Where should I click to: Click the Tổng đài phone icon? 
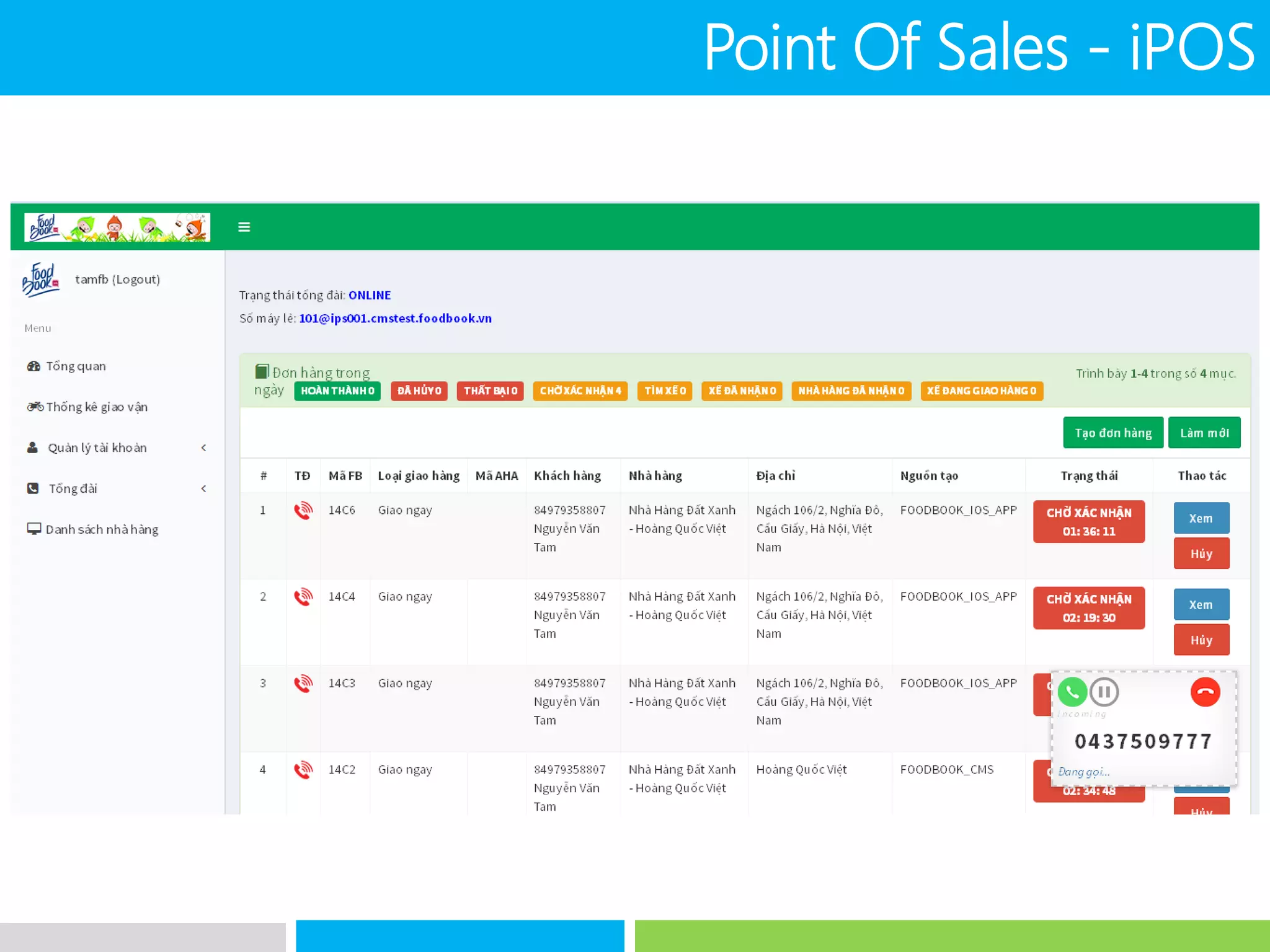click(x=33, y=488)
